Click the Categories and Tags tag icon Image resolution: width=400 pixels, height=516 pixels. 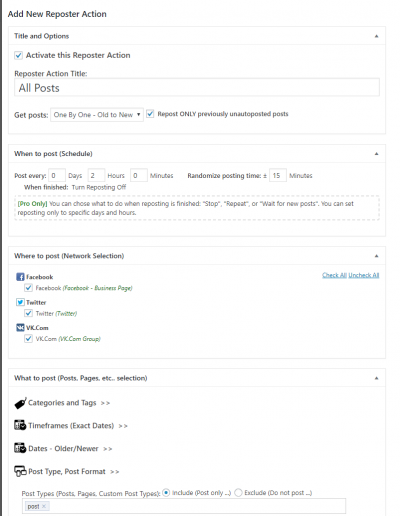(20, 403)
